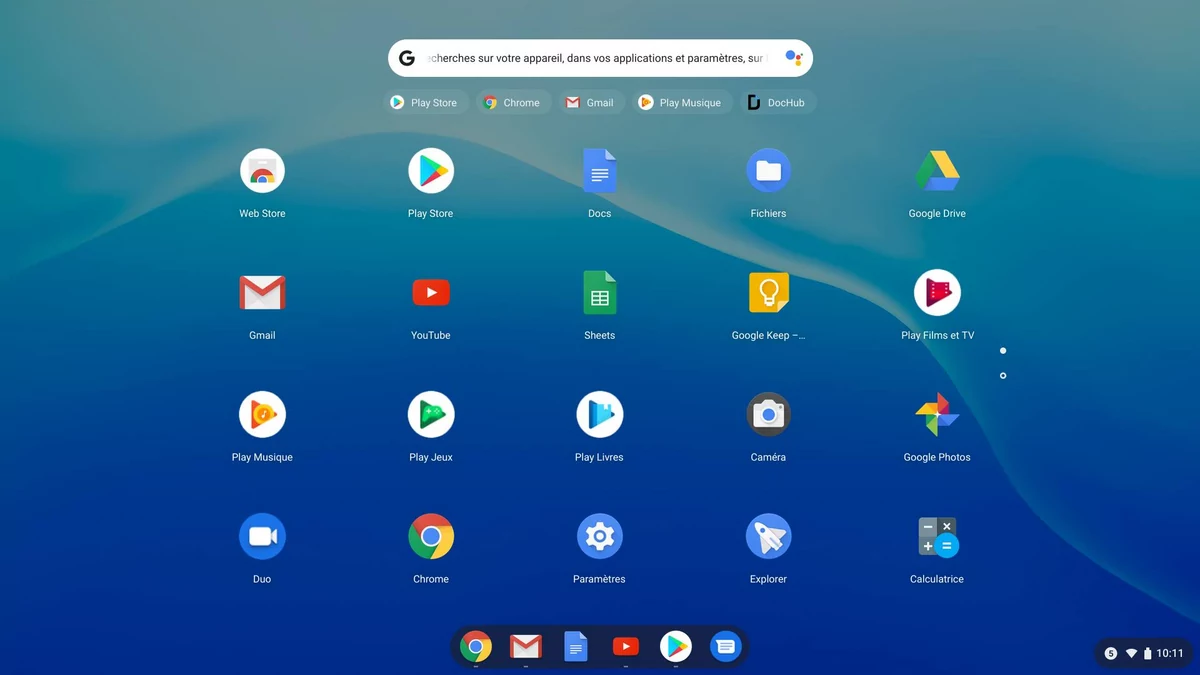
Task: Click the YouTube icon in the shelf
Action: pyautogui.click(x=626, y=647)
